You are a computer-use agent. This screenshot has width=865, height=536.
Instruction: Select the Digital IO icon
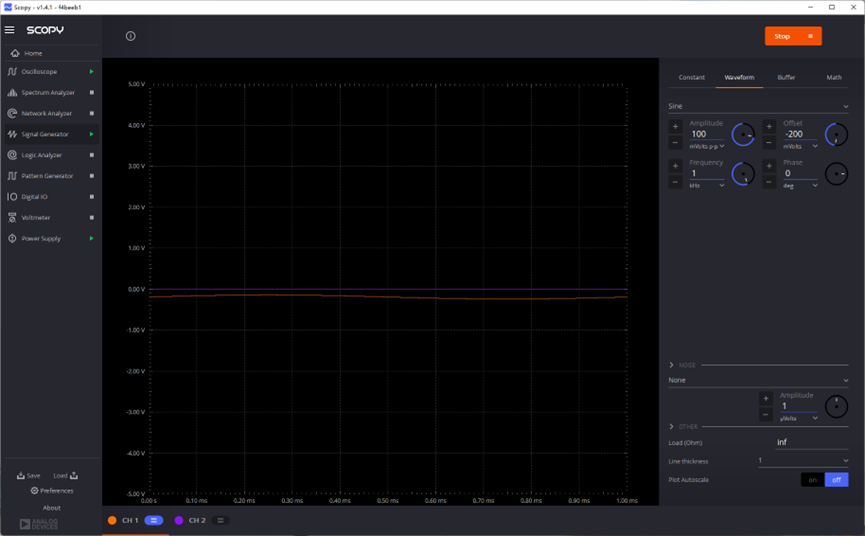[x=12, y=196]
